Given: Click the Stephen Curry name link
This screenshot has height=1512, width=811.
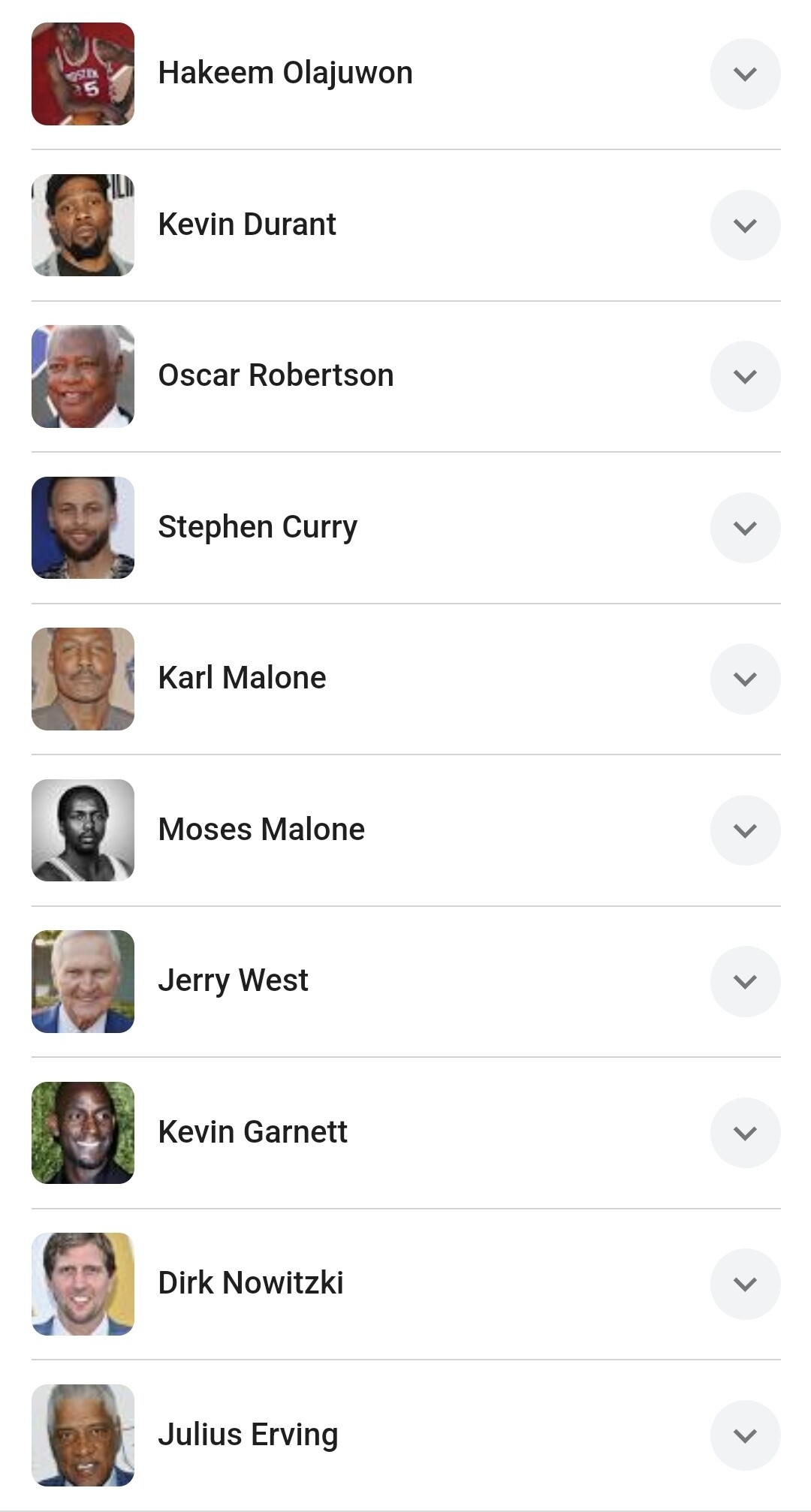Looking at the screenshot, I should point(258,527).
